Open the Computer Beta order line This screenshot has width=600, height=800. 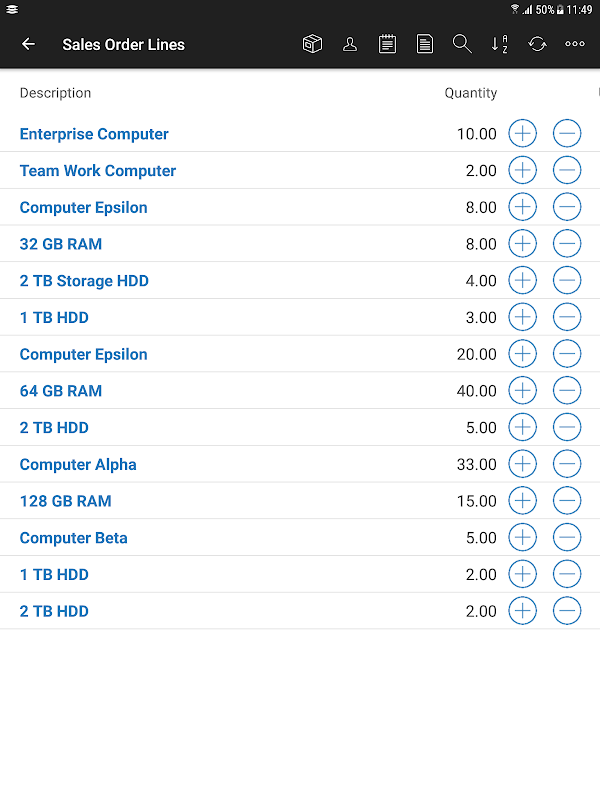click(x=74, y=538)
